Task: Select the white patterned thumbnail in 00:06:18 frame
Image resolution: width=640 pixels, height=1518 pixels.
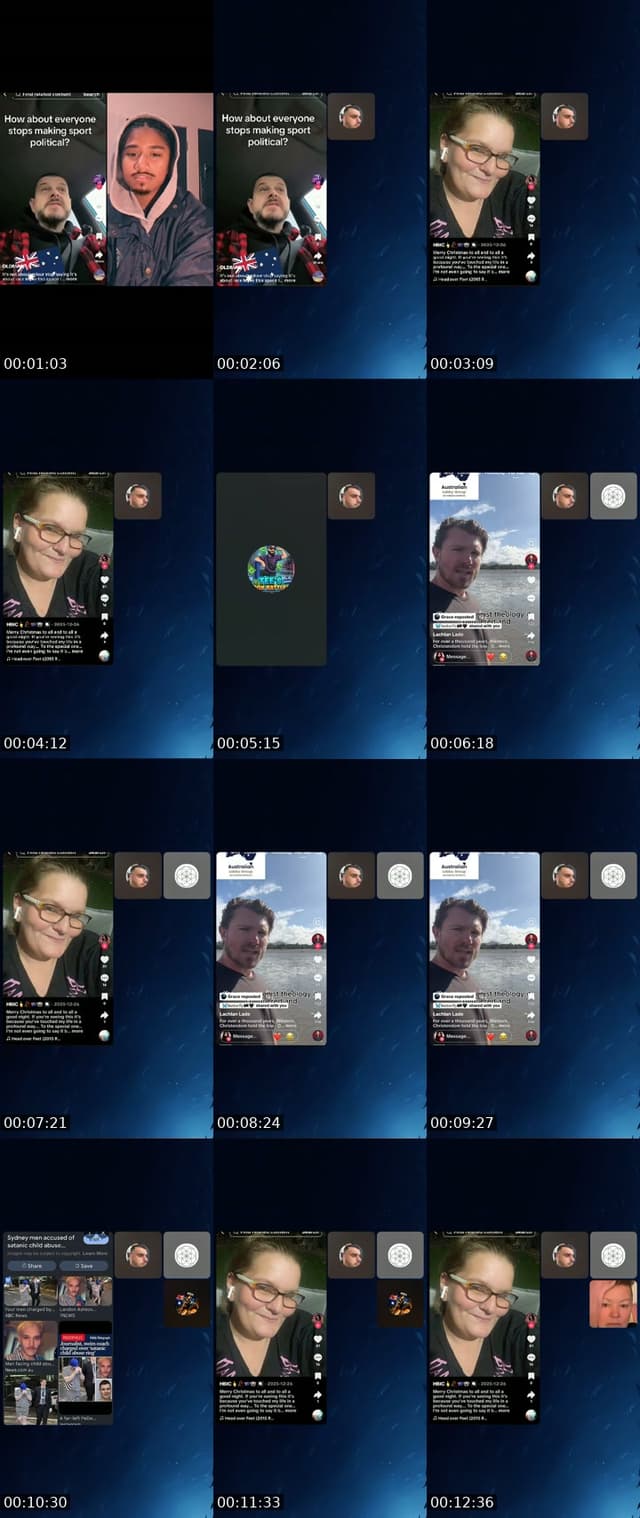Action: click(x=613, y=496)
